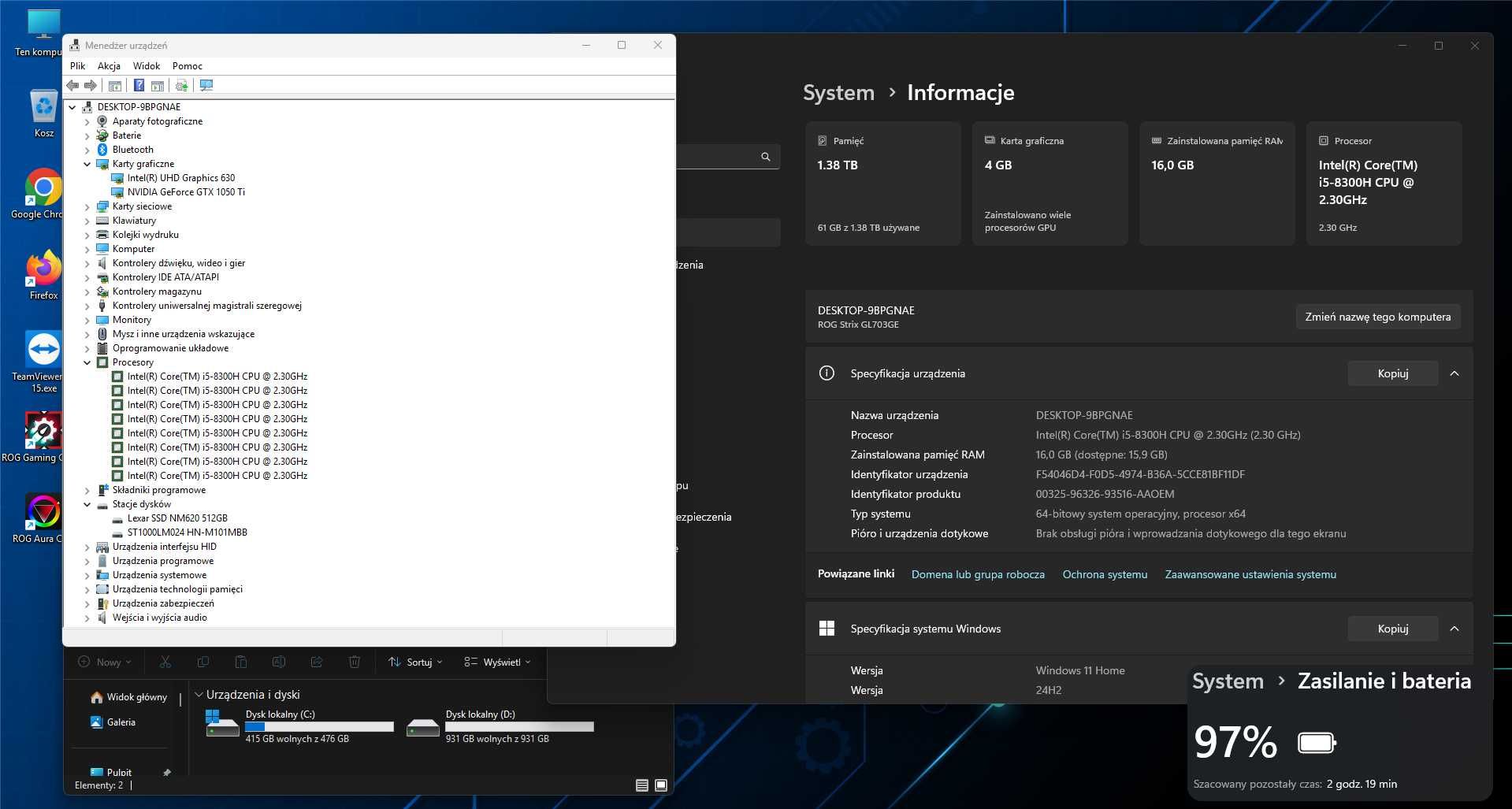The height and width of the screenshot is (809, 1512).
Task: Switch to details view icon in Explorer status bar
Action: point(642,785)
